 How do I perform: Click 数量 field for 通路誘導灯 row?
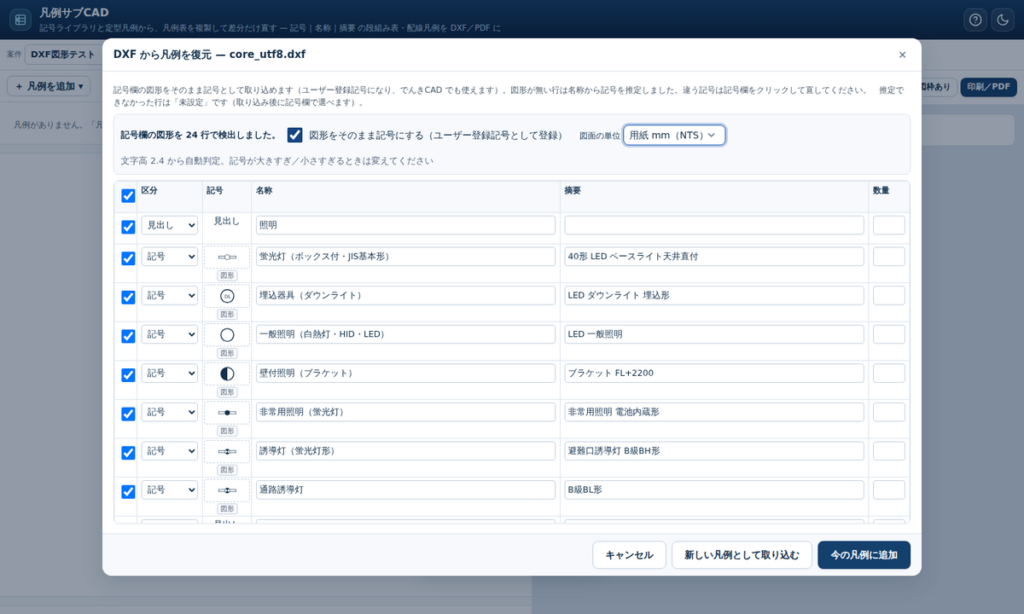click(889, 490)
